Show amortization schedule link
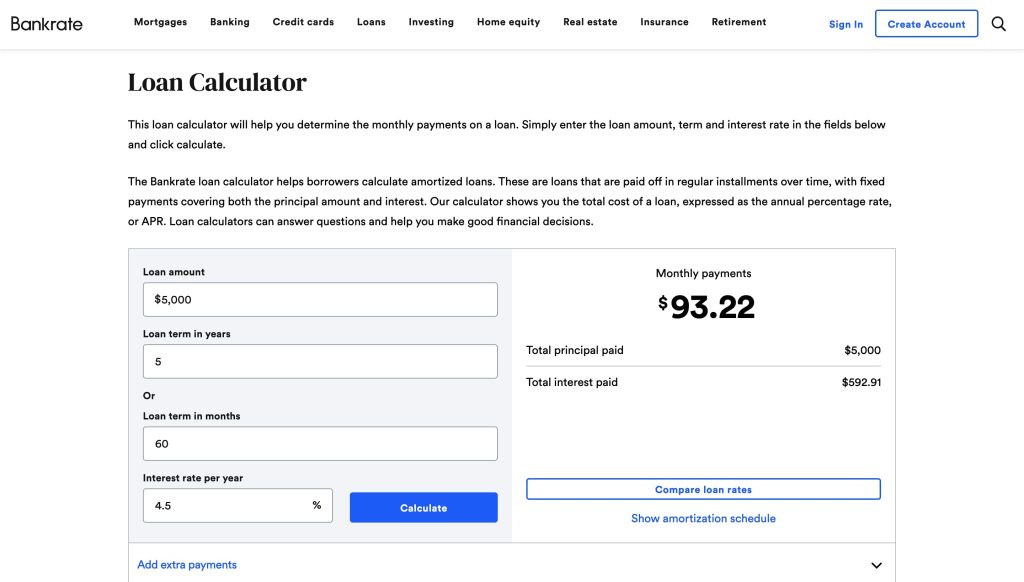The image size is (1024, 582). (x=703, y=518)
